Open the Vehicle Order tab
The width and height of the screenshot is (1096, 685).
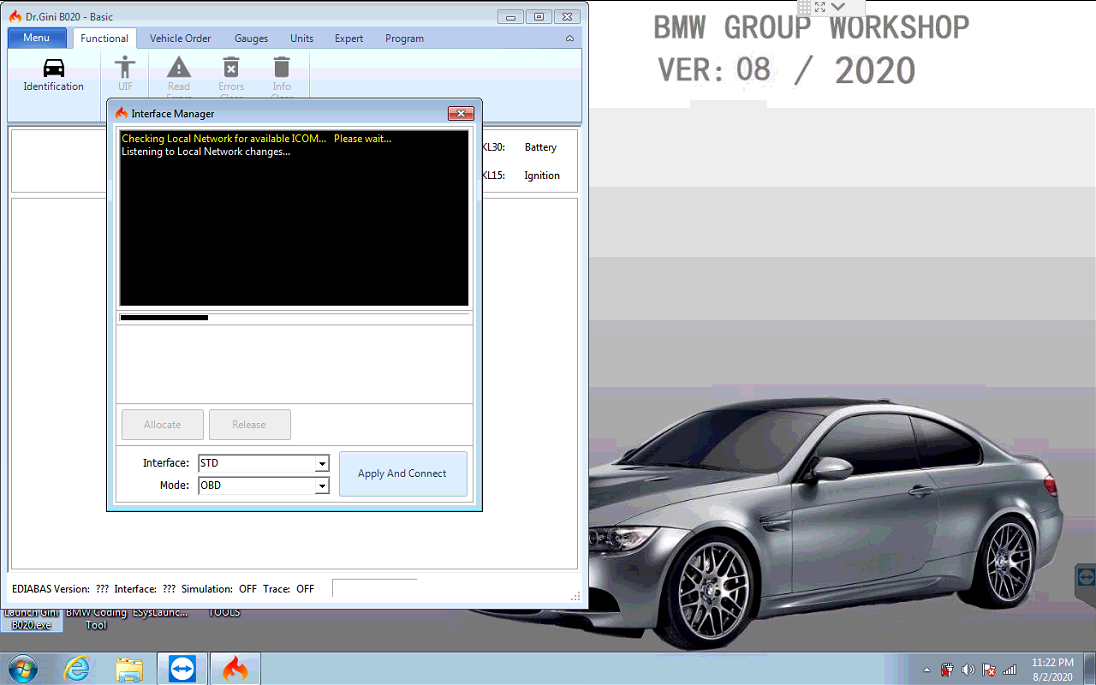click(x=180, y=38)
